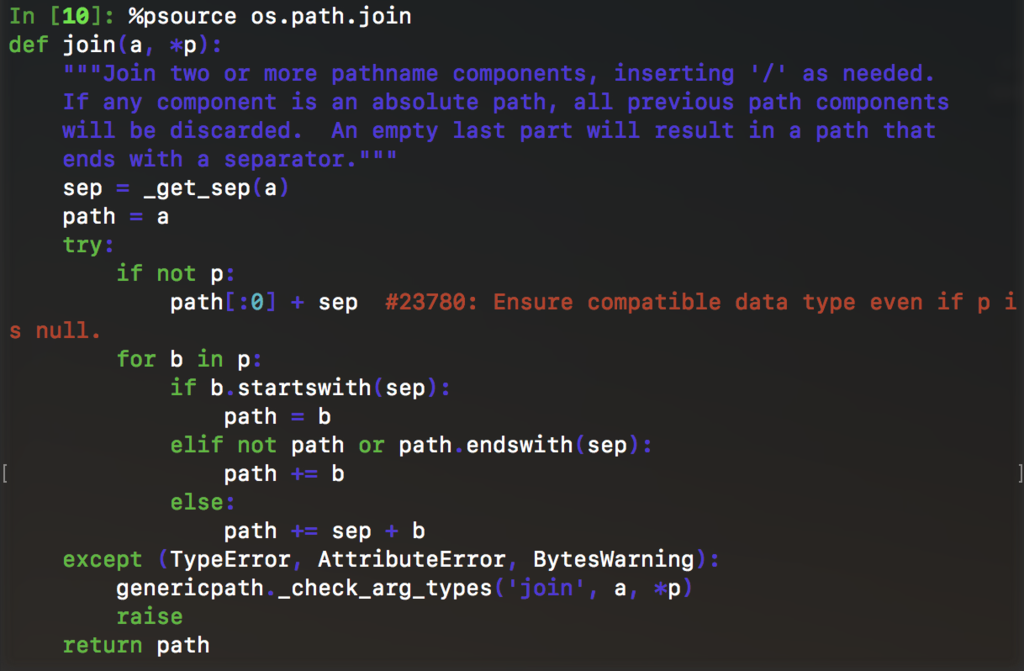Click the "path += sep + b" line

pyautogui.click(x=325, y=531)
